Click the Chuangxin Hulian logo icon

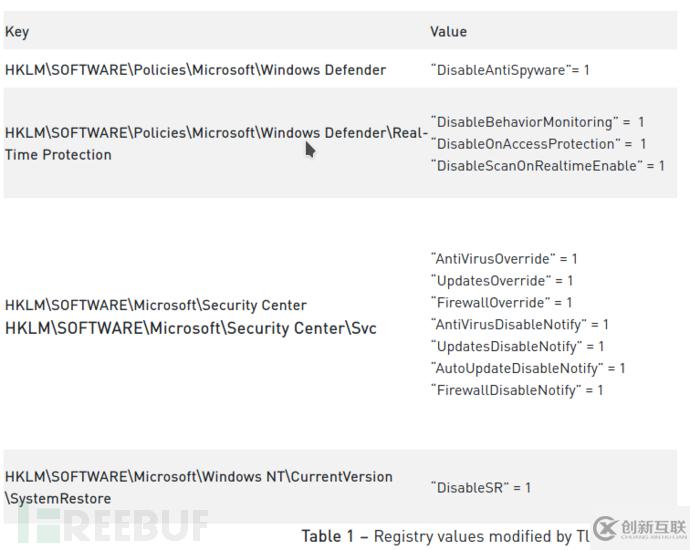pos(606,528)
